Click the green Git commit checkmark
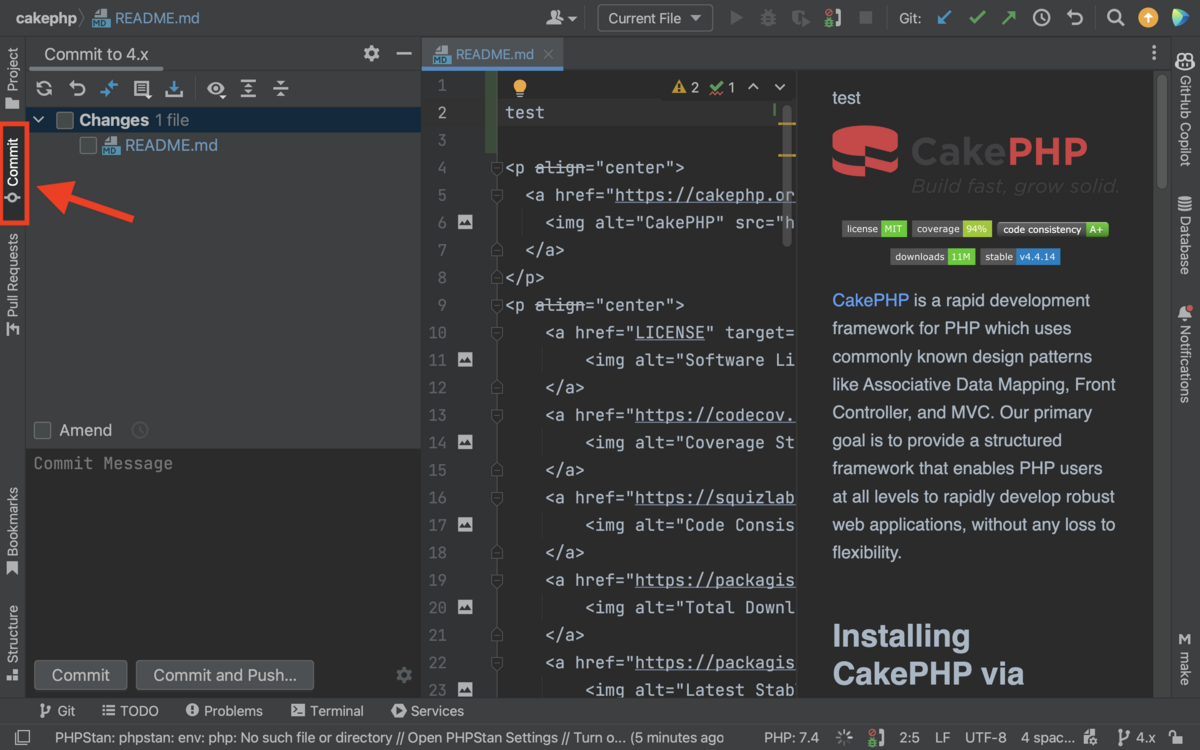Viewport: 1200px width, 750px height. [x=977, y=18]
